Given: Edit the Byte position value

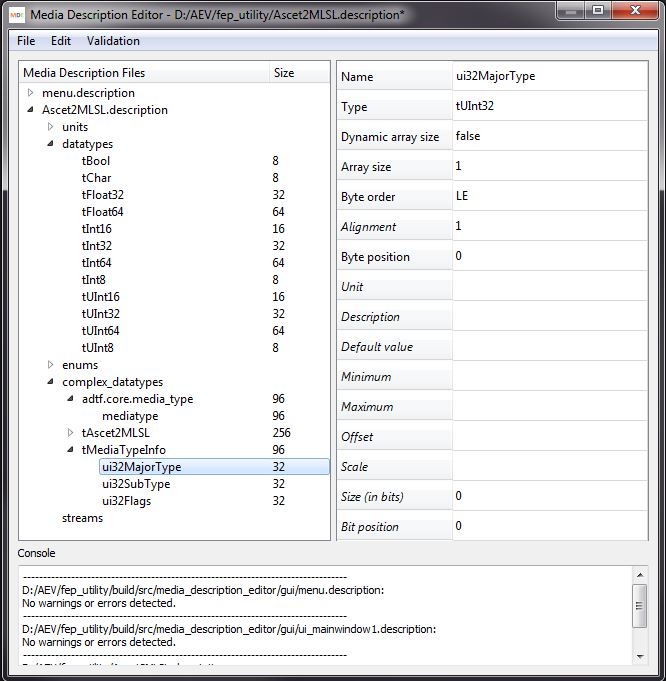Looking at the screenshot, I should (x=550, y=256).
